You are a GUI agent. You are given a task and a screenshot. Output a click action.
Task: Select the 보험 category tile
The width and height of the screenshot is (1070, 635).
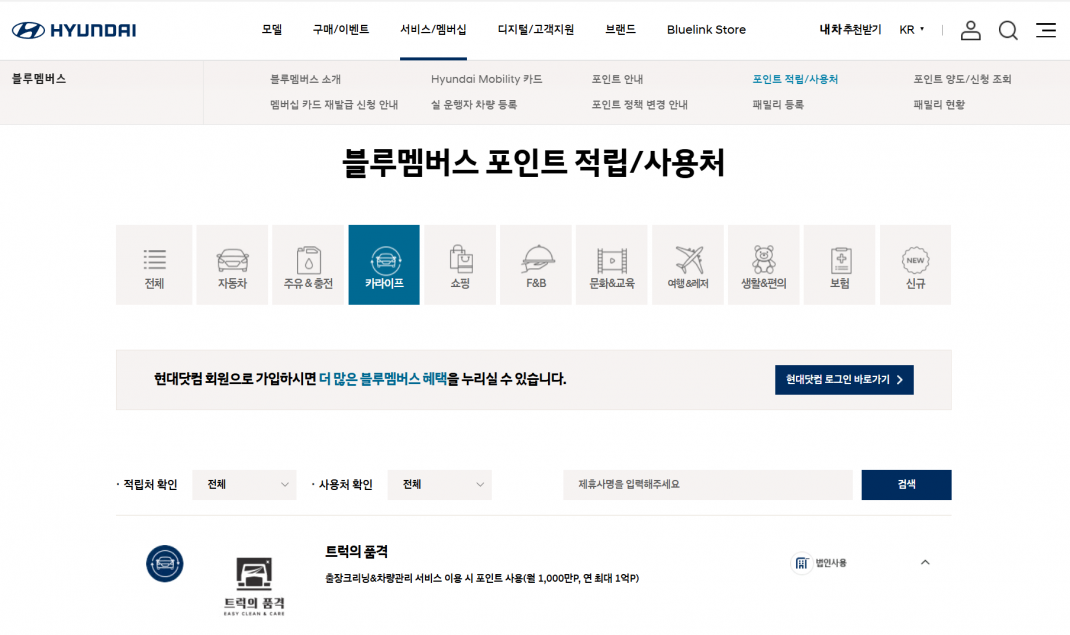840,265
